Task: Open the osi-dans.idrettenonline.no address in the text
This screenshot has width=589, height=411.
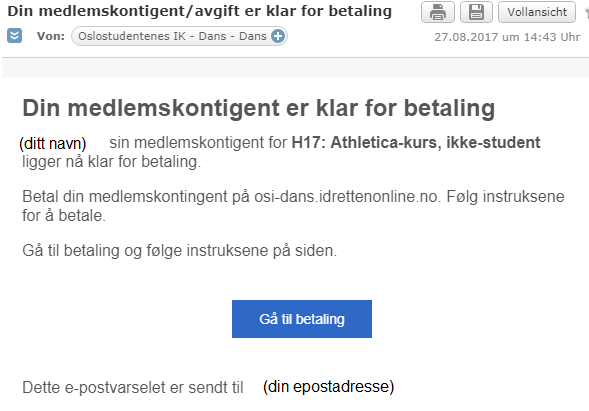Action: click(346, 196)
